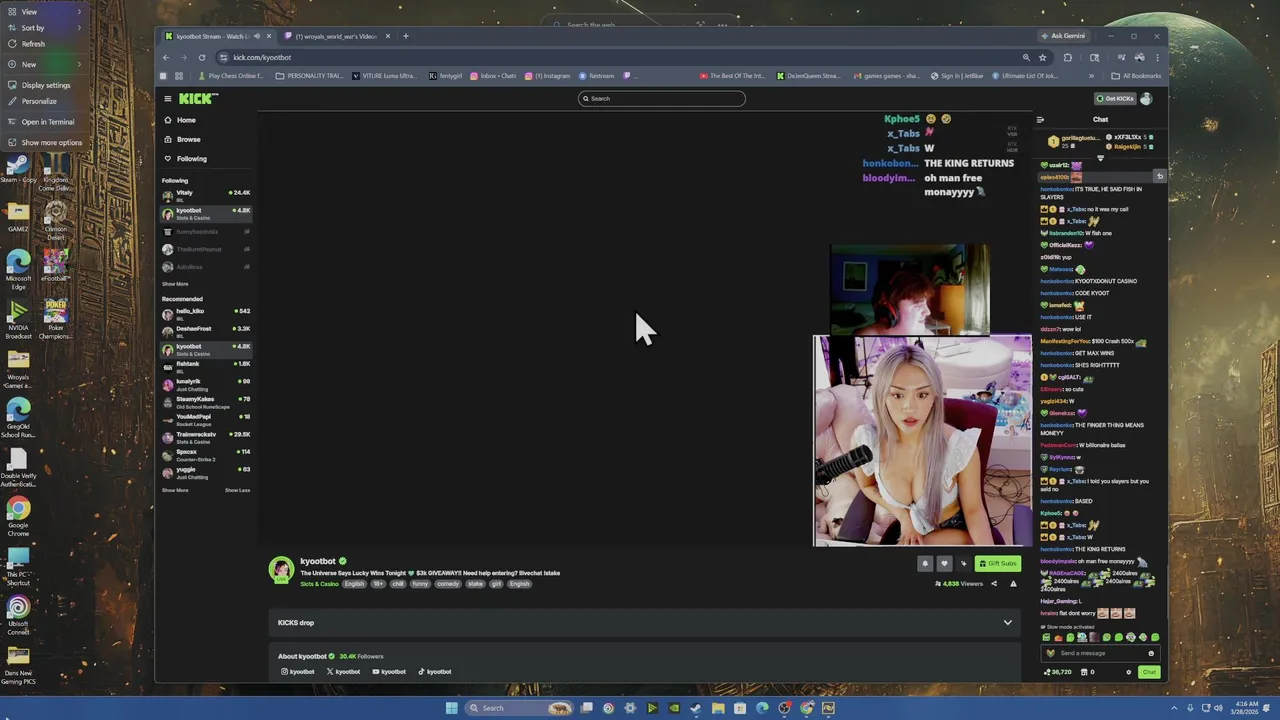The width and height of the screenshot is (1280, 720).
Task: Open kyootbot X profile link
Action: 343,672
